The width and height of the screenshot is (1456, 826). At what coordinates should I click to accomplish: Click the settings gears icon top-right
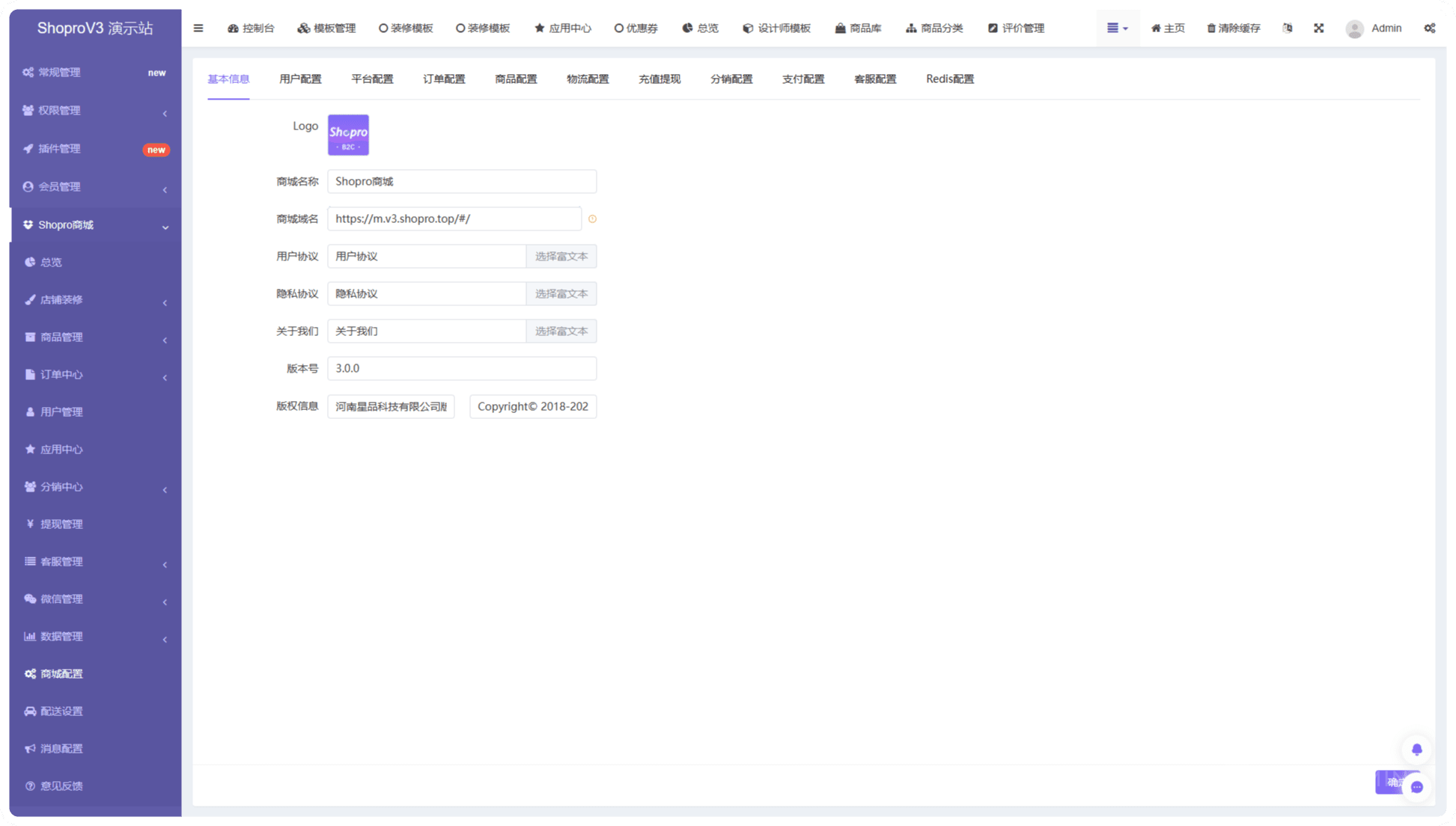1429,28
